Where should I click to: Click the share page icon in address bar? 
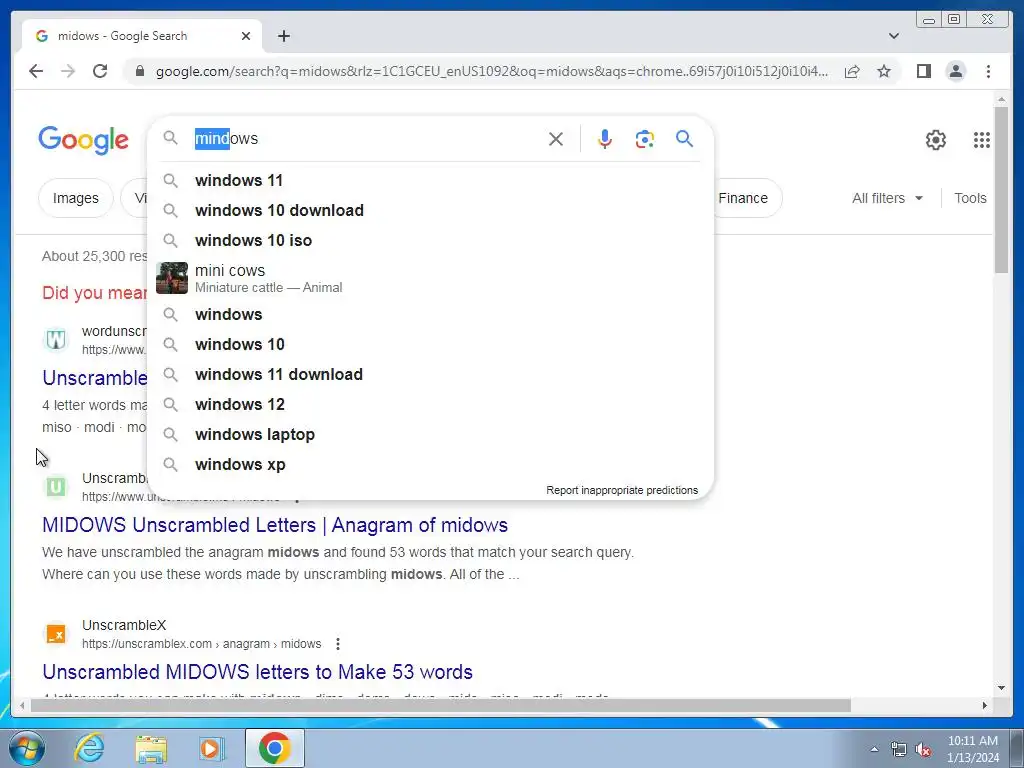852,71
